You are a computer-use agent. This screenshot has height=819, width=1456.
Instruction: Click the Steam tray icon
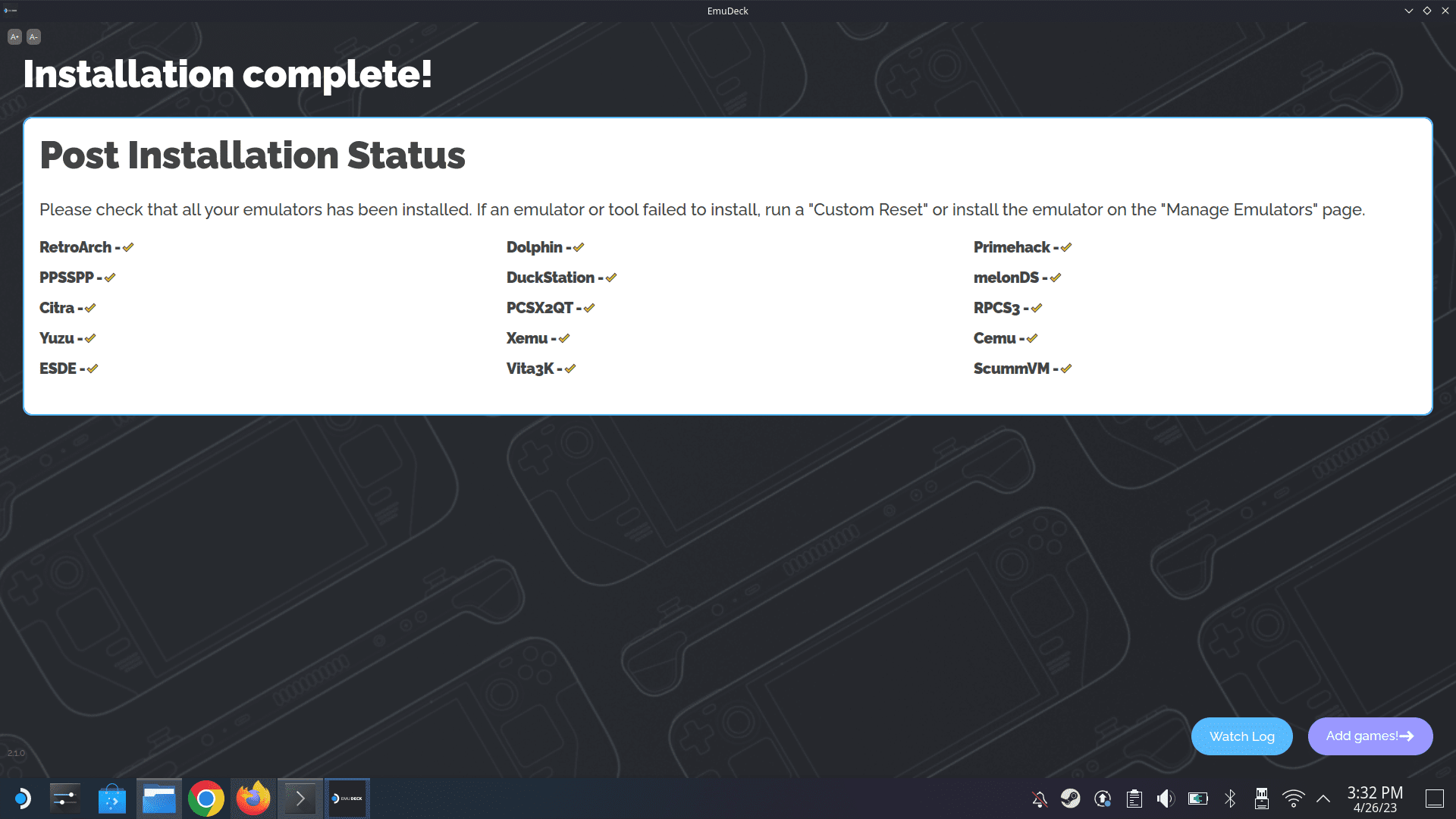coord(1070,799)
